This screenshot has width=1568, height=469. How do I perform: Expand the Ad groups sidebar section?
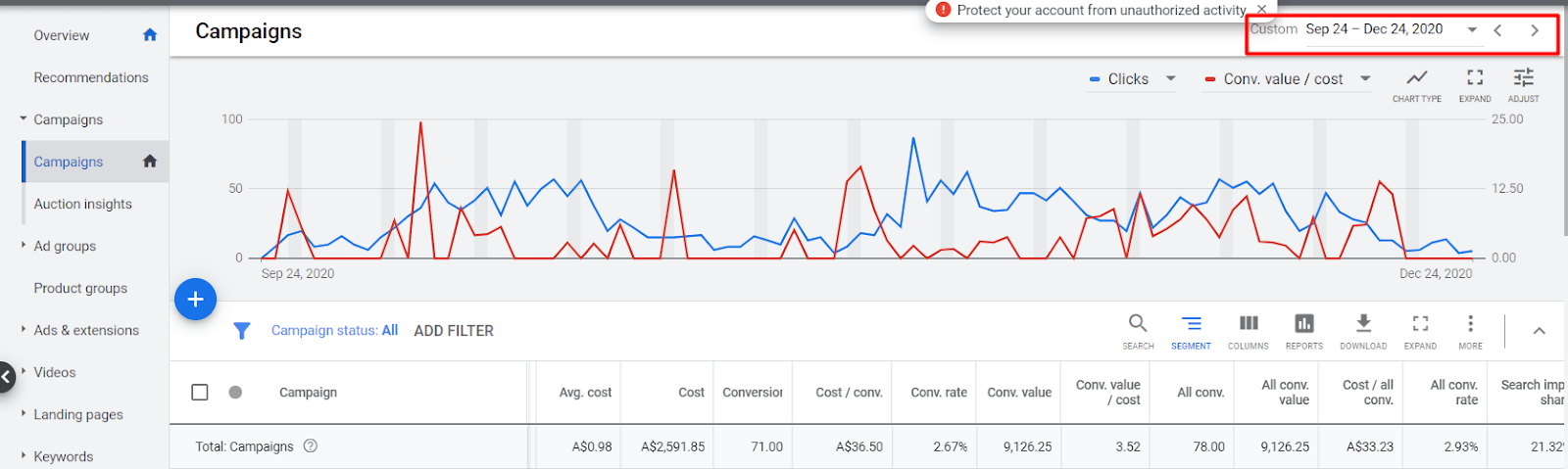pyautogui.click(x=24, y=246)
